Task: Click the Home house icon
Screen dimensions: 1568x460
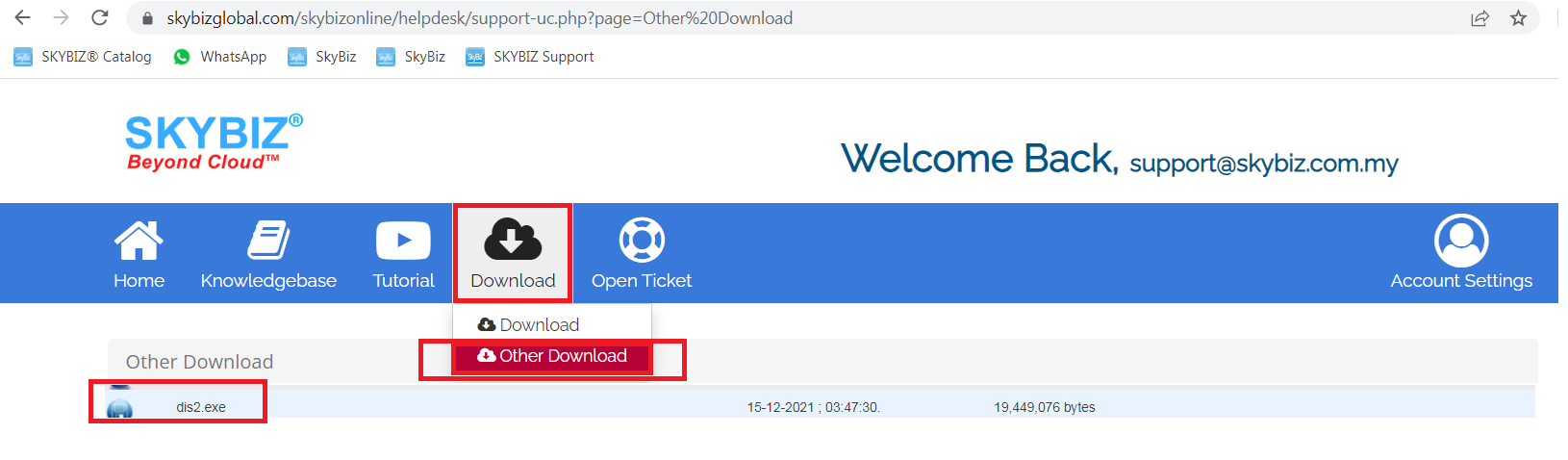Action: (x=139, y=241)
